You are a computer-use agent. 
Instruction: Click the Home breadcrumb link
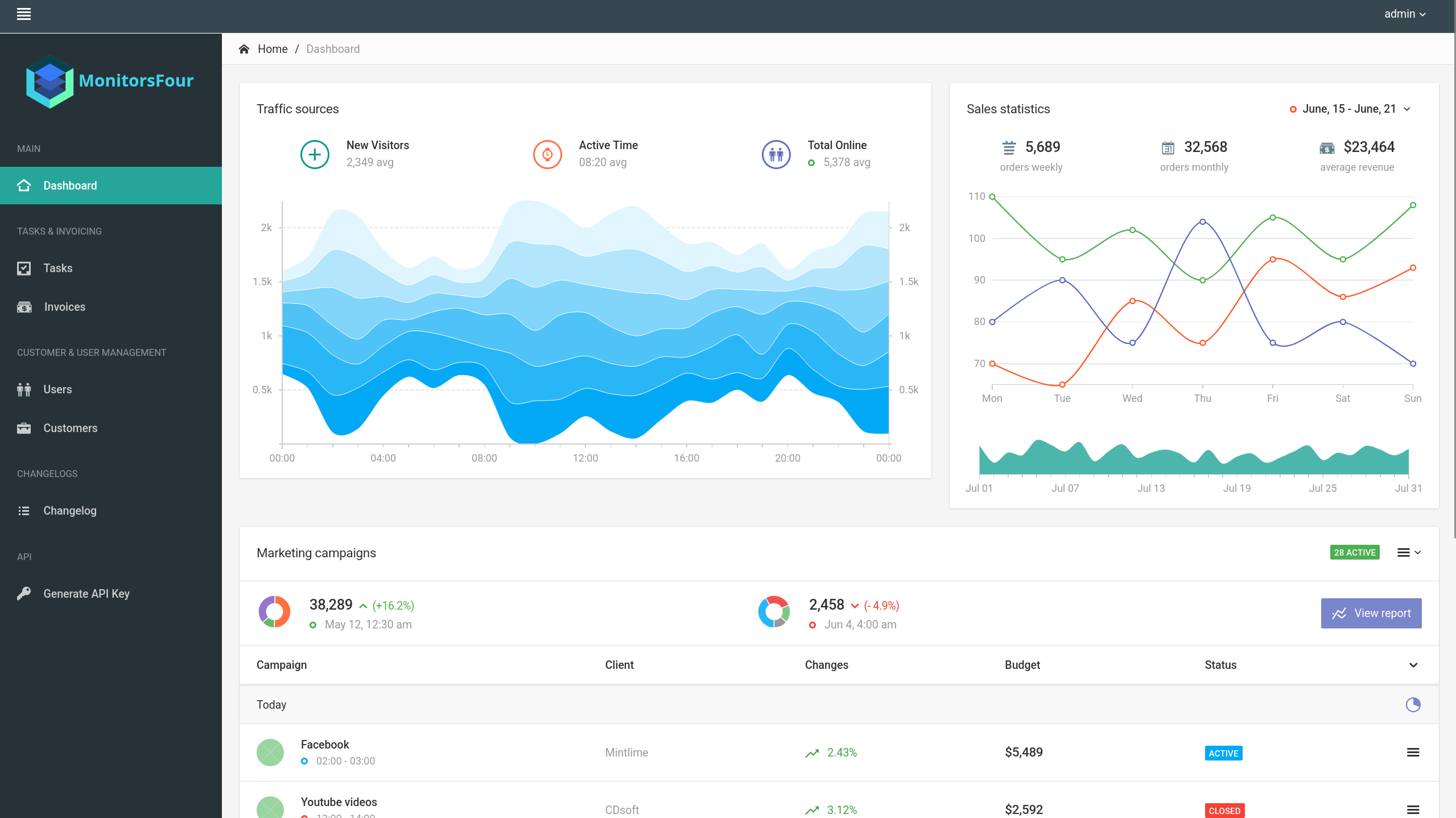[273, 49]
